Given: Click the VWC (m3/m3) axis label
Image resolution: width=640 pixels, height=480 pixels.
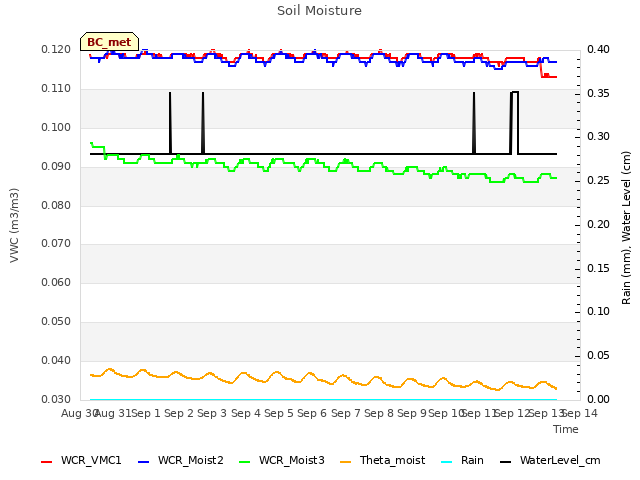Looking at the screenshot, I should point(14,225).
